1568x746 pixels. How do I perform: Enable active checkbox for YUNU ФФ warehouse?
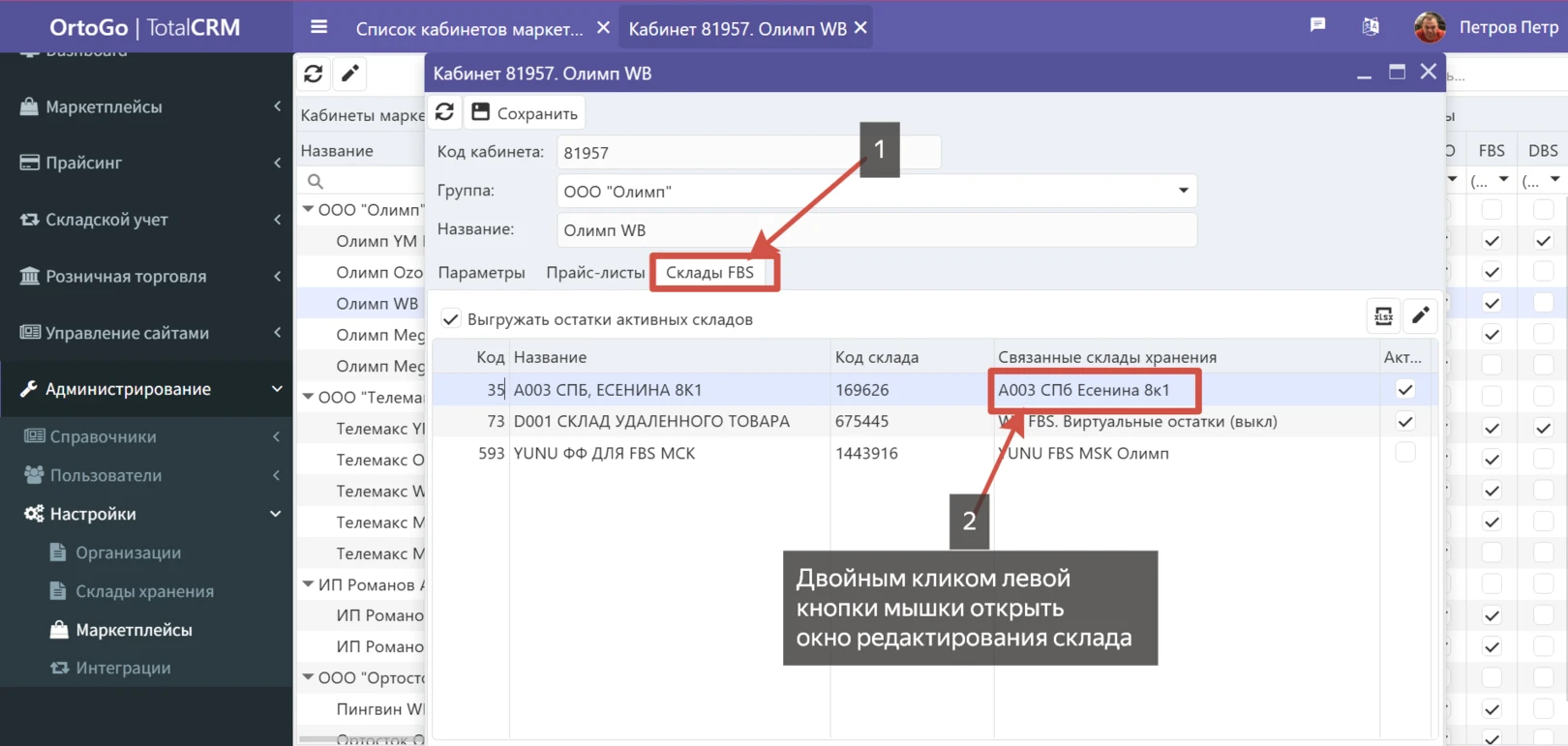click(1404, 453)
